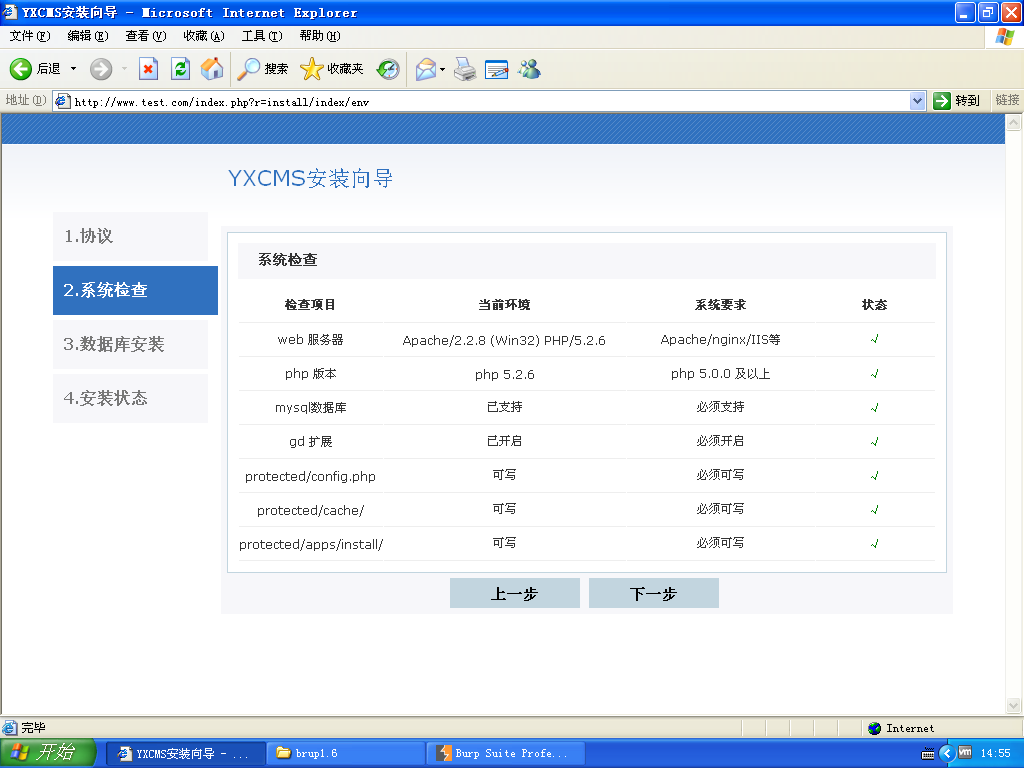Click 检查项目 column header

pos(310,305)
